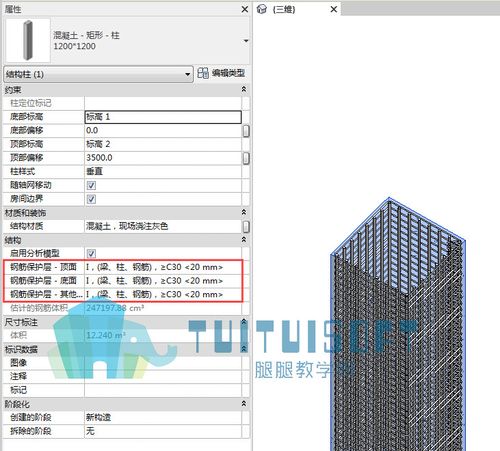
Task: Click the 图像 value field
Action: 163,363
